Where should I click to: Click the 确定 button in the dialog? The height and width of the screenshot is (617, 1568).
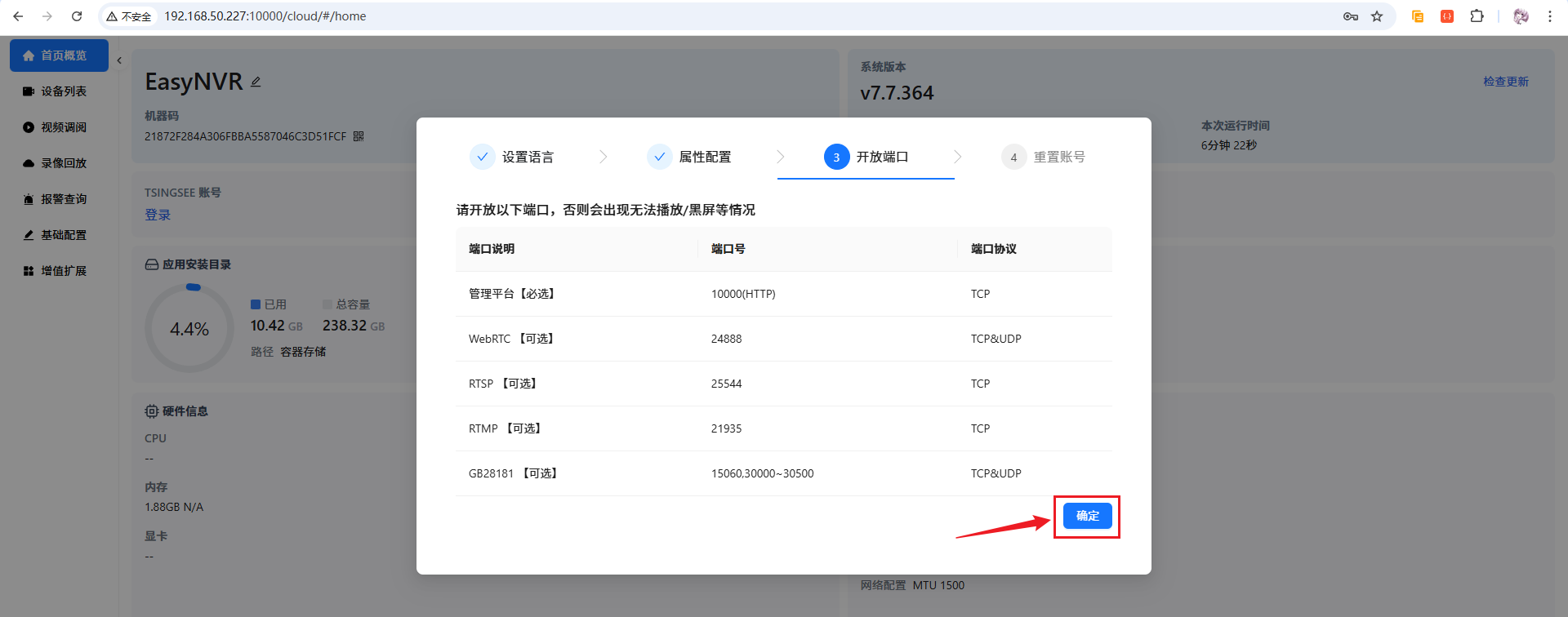1087,516
